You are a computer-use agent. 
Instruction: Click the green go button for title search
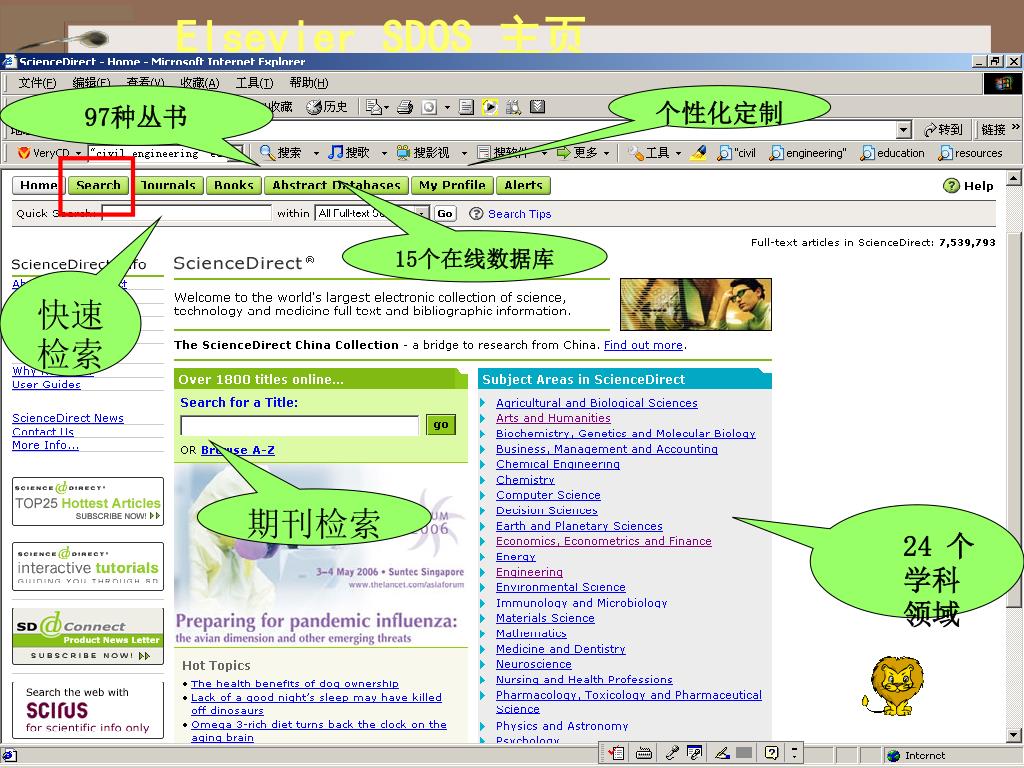(441, 424)
